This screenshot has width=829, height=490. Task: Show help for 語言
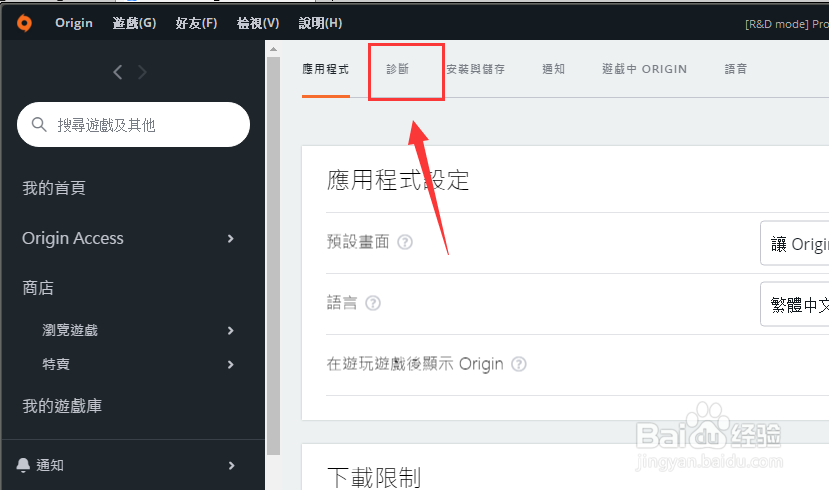click(373, 303)
